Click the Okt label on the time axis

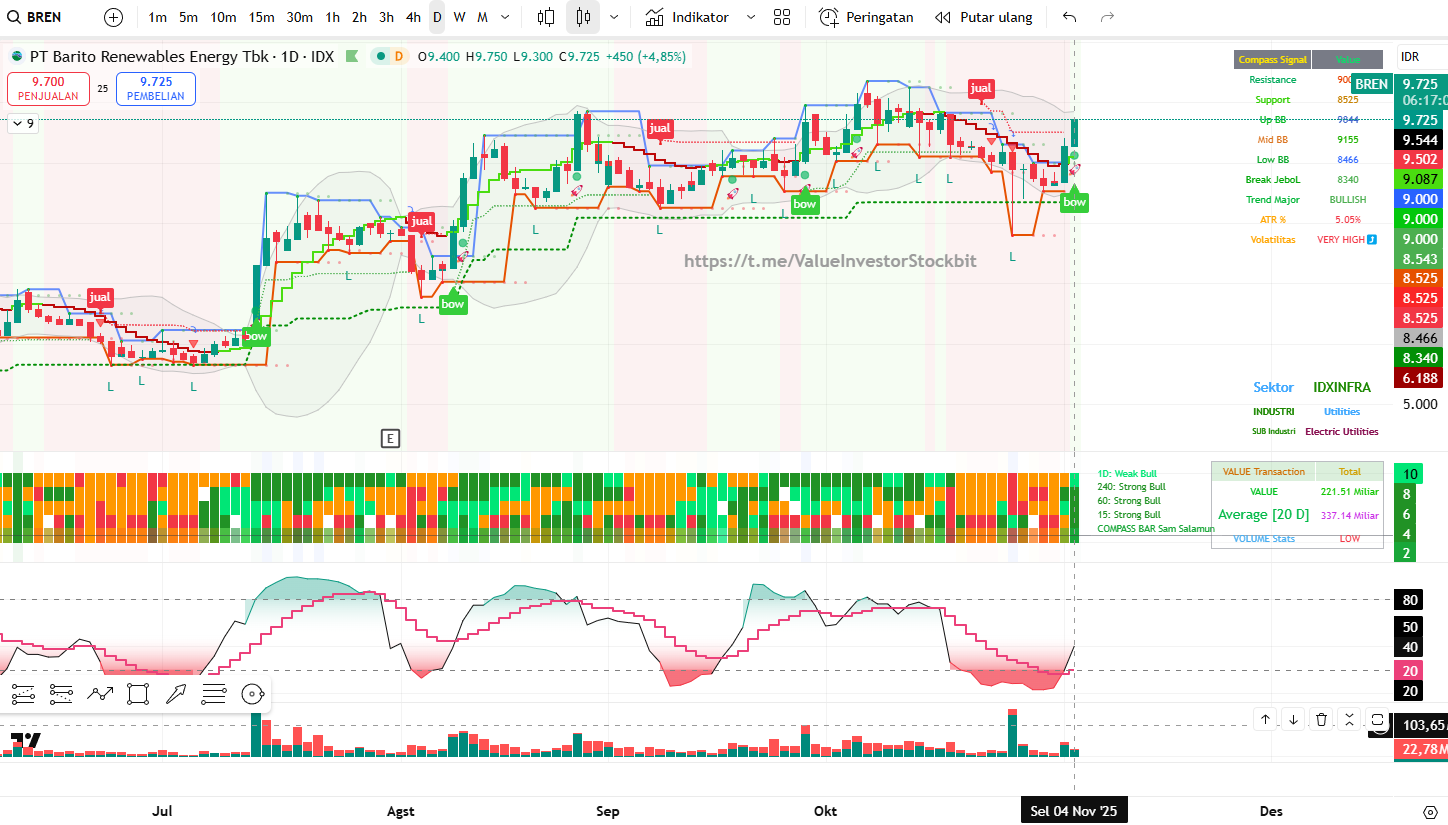click(825, 811)
